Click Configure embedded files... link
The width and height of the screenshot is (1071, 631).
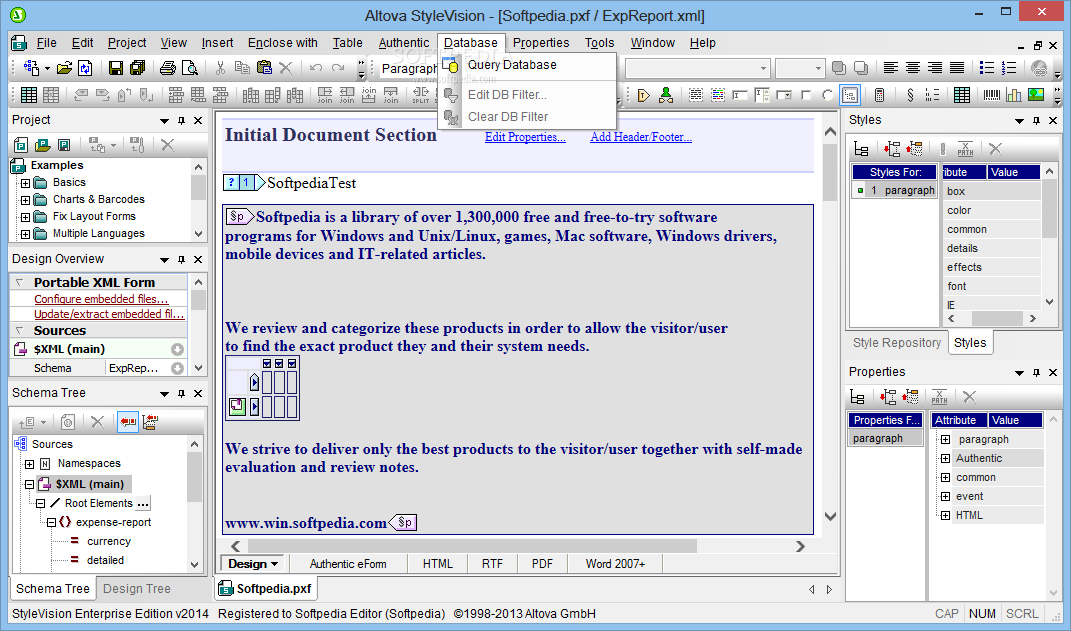(101, 299)
